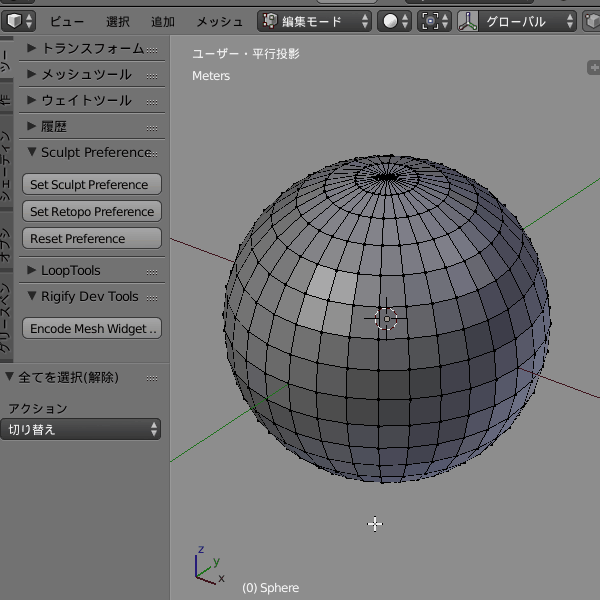Collapse the Rigify Dev Tools panel
The height and width of the screenshot is (600, 600).
click(x=92, y=297)
